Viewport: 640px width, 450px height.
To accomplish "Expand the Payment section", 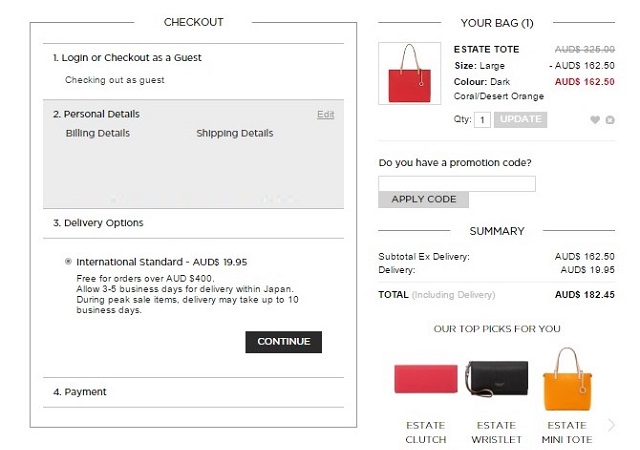I will pos(86,392).
